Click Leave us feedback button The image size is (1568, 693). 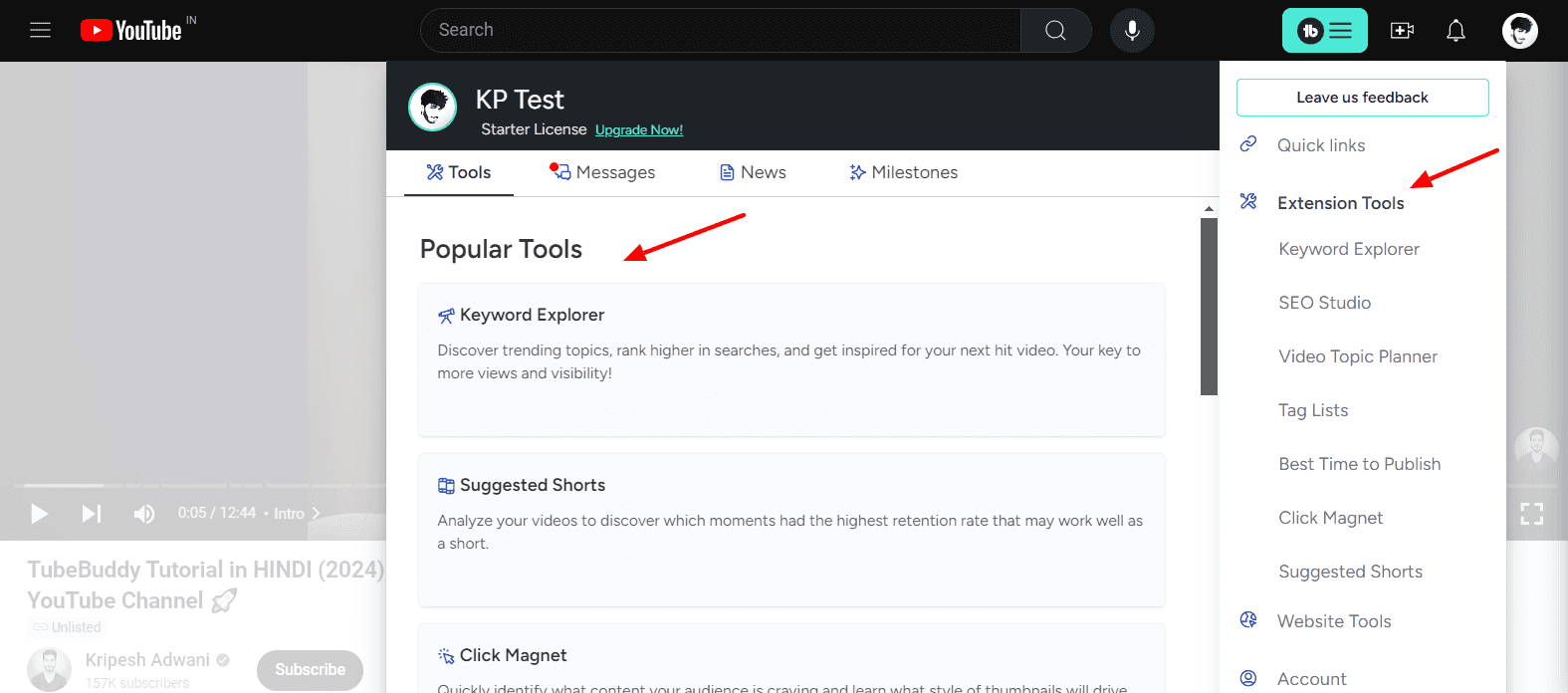pyautogui.click(x=1362, y=98)
